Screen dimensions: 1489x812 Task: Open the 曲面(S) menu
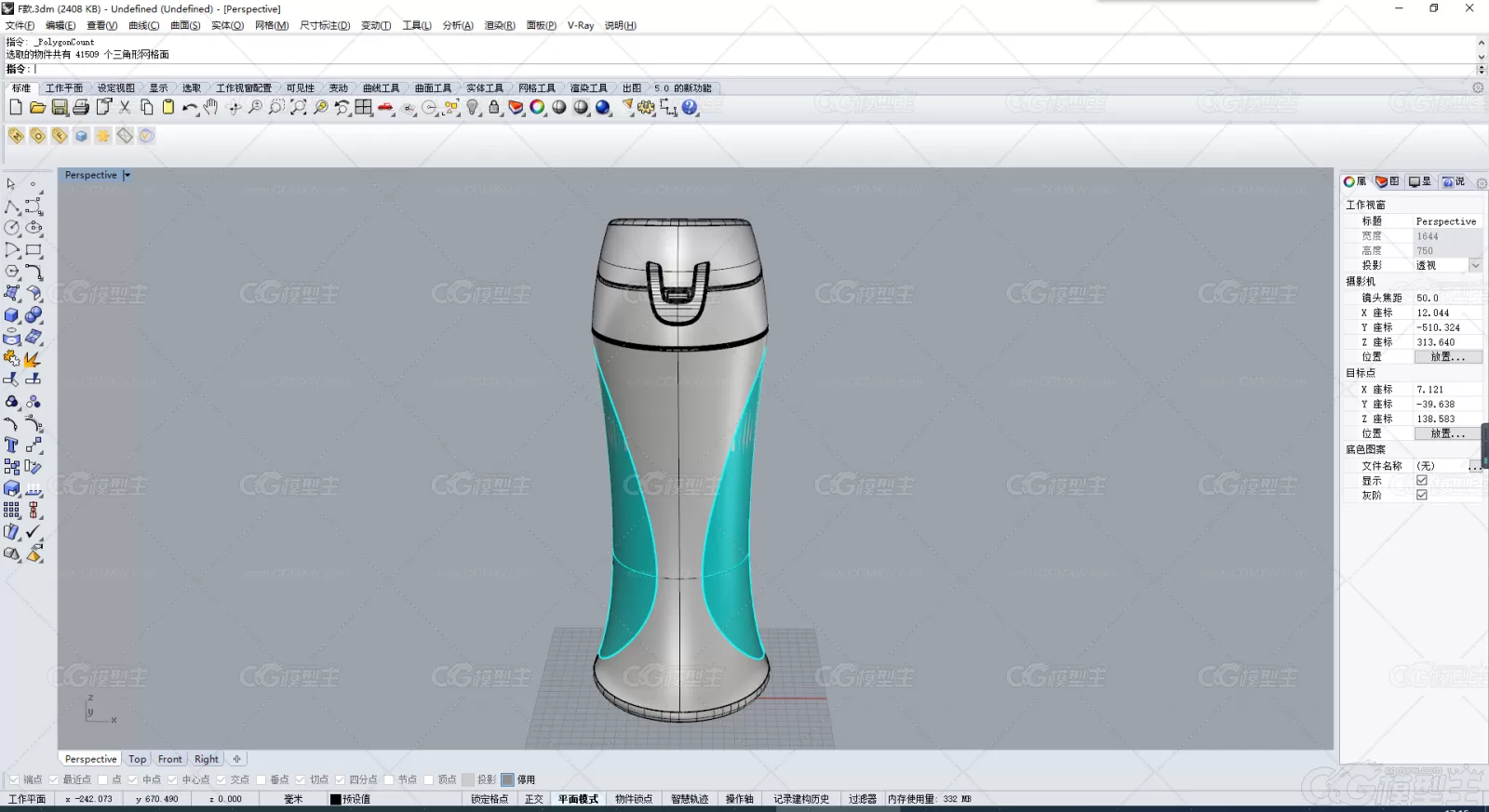[185, 25]
